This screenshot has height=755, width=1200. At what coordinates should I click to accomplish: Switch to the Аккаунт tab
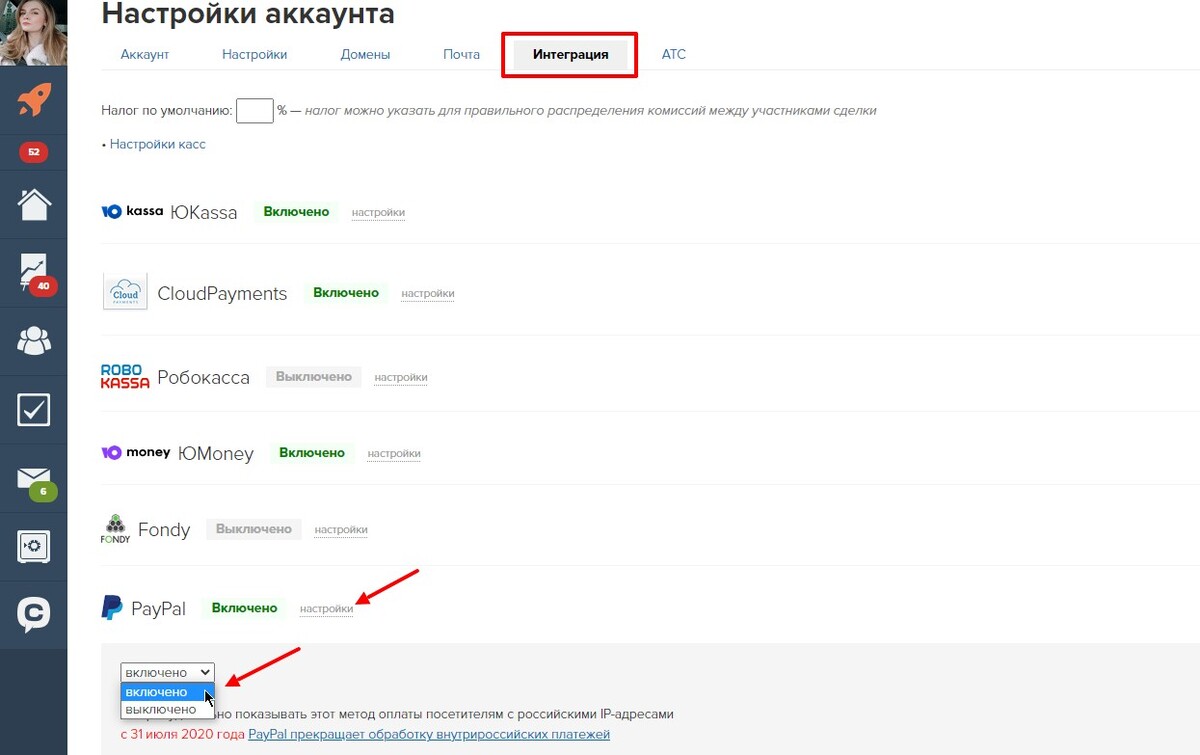tap(145, 54)
